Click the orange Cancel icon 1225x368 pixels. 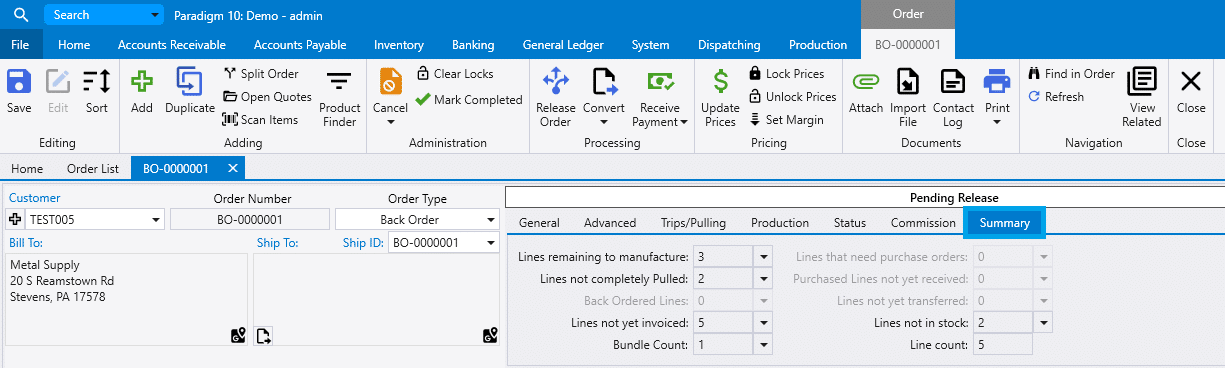[x=390, y=81]
